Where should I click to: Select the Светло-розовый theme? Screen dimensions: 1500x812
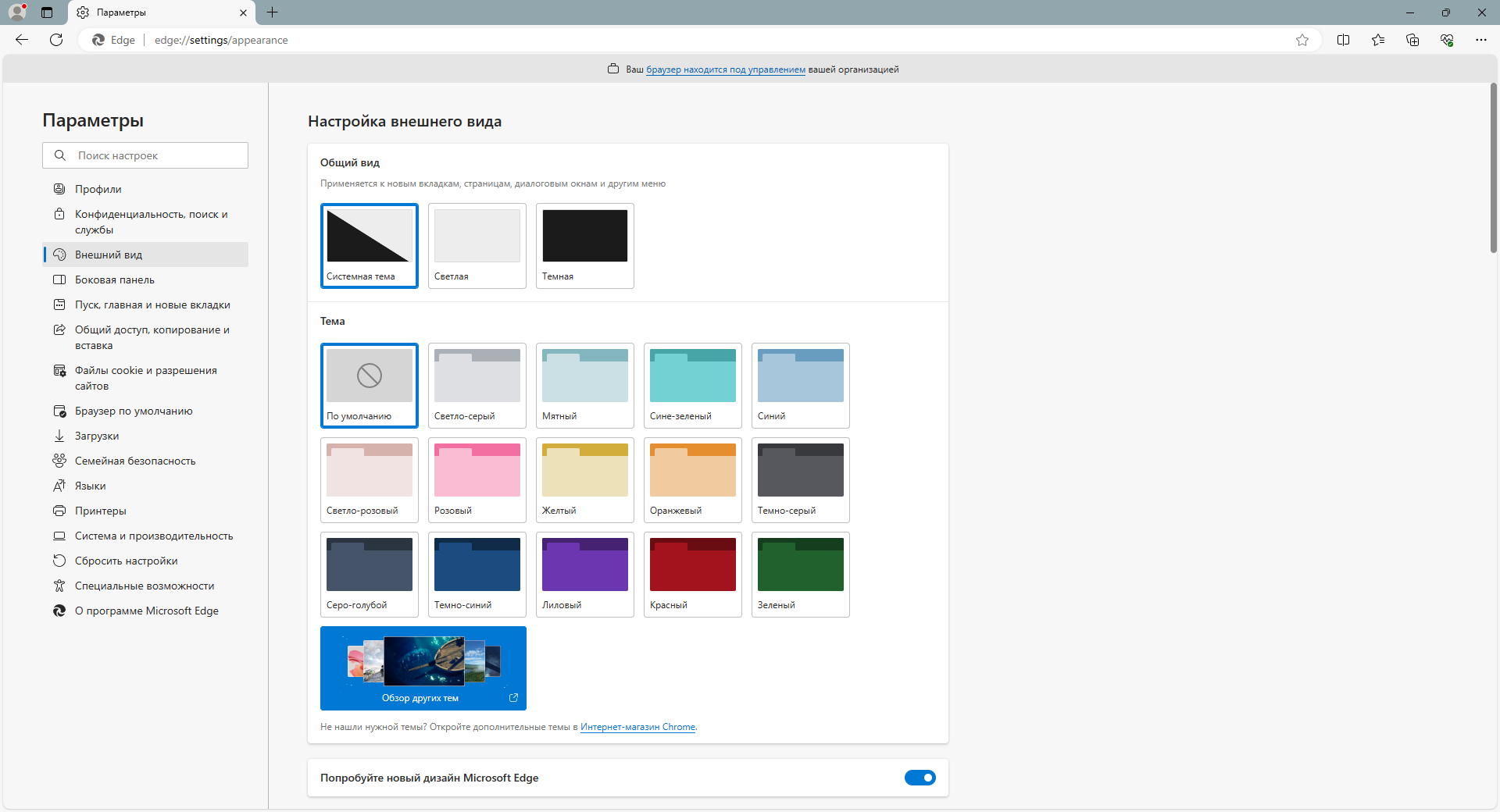tap(370, 480)
